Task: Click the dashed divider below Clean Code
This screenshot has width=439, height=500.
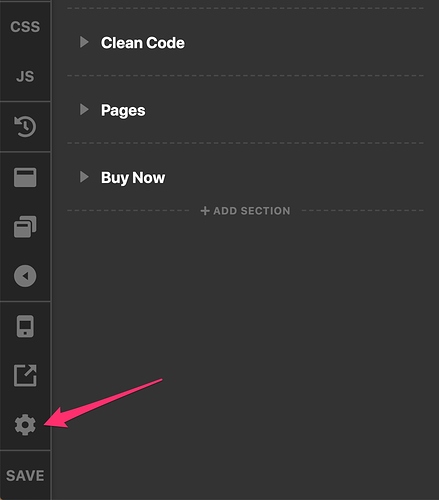Action: click(x=245, y=76)
